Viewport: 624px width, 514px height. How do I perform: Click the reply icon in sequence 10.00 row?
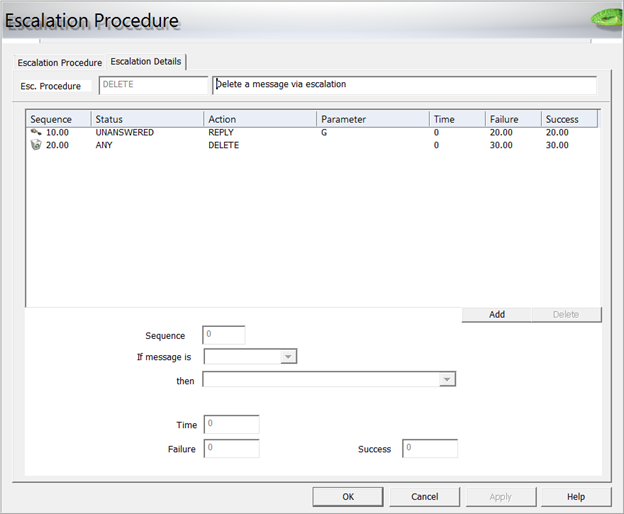36,132
